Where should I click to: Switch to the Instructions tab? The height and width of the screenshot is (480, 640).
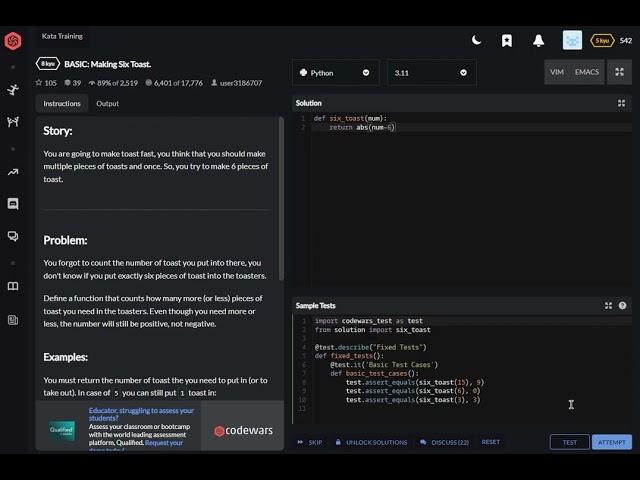point(62,104)
